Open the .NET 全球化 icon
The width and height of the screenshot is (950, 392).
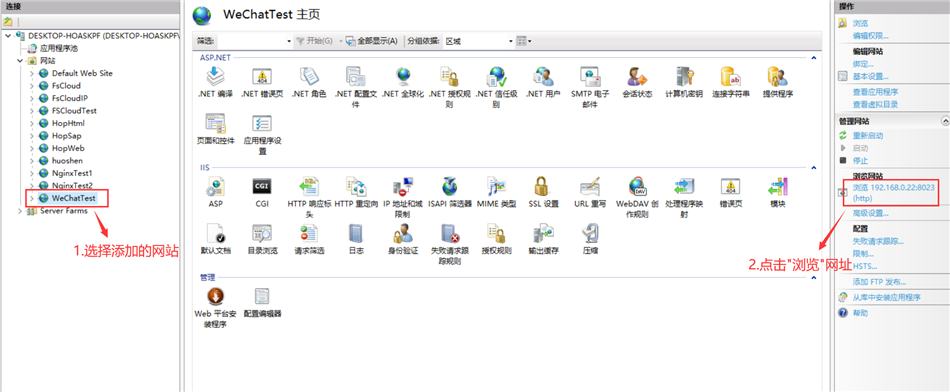tap(403, 77)
